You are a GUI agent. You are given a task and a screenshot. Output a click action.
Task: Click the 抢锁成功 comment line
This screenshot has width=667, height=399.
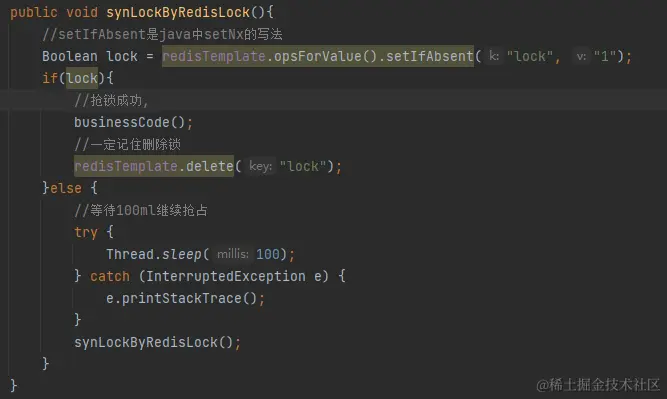111,100
